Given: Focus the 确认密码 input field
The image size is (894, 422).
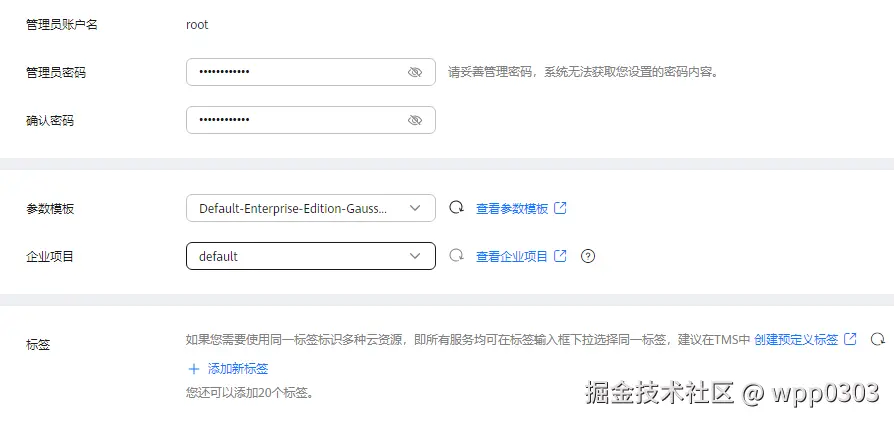Looking at the screenshot, I should tap(295, 120).
